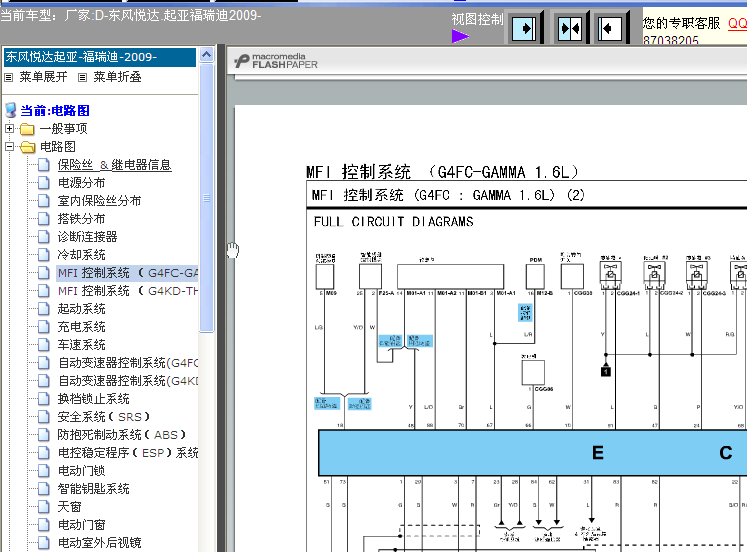Select MFI 控制系统 (G4FC-GA tree item
Viewport: 747px width, 552px height.
(x=127, y=273)
